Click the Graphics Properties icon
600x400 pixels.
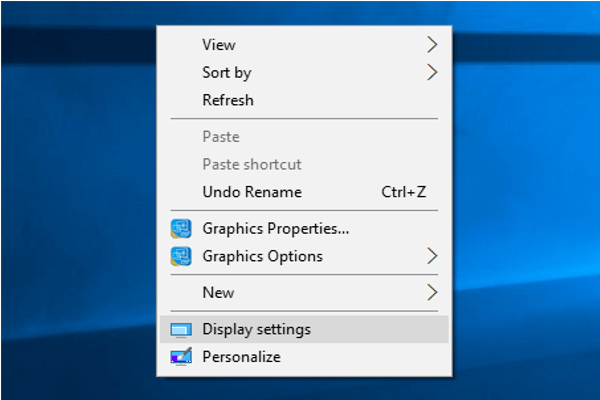coord(181,228)
